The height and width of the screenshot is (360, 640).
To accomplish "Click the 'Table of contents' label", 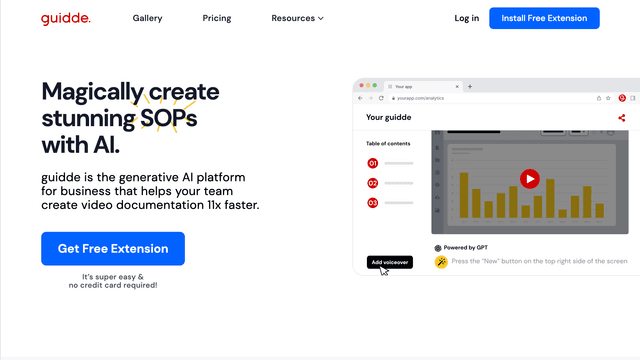I will pos(388,144).
